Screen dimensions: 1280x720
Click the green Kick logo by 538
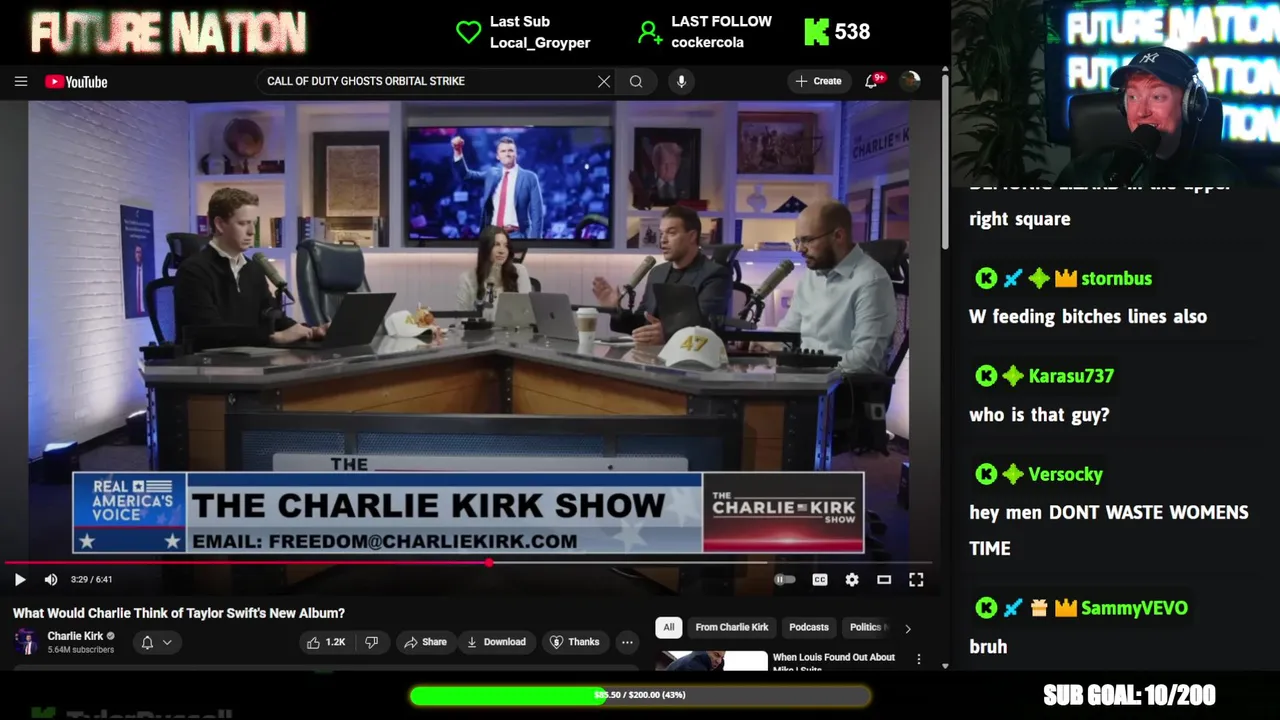pyautogui.click(x=817, y=32)
